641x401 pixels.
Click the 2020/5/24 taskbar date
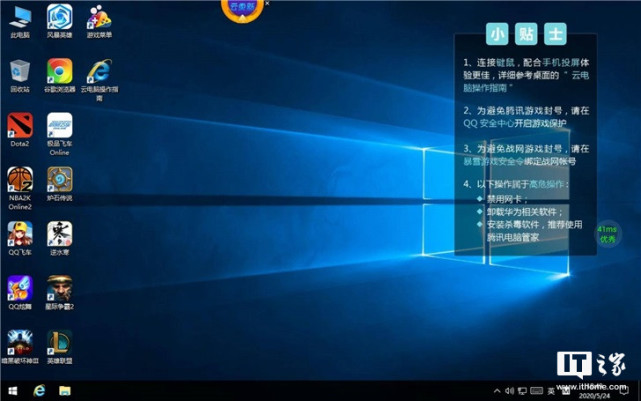click(595, 396)
